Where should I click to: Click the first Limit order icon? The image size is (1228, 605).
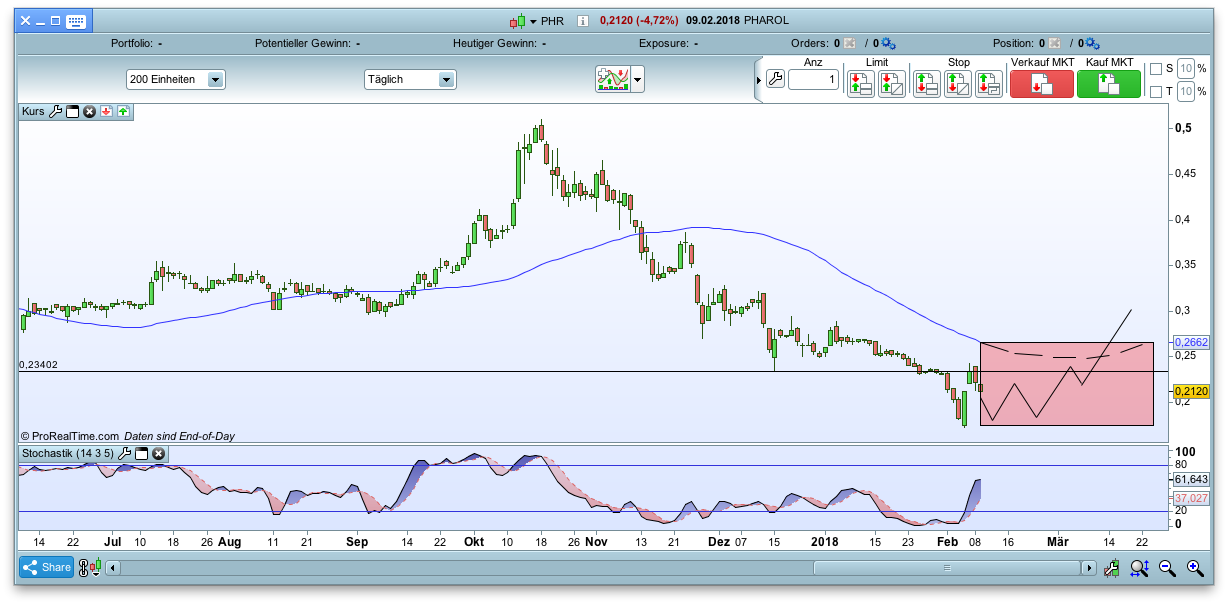[x=860, y=84]
